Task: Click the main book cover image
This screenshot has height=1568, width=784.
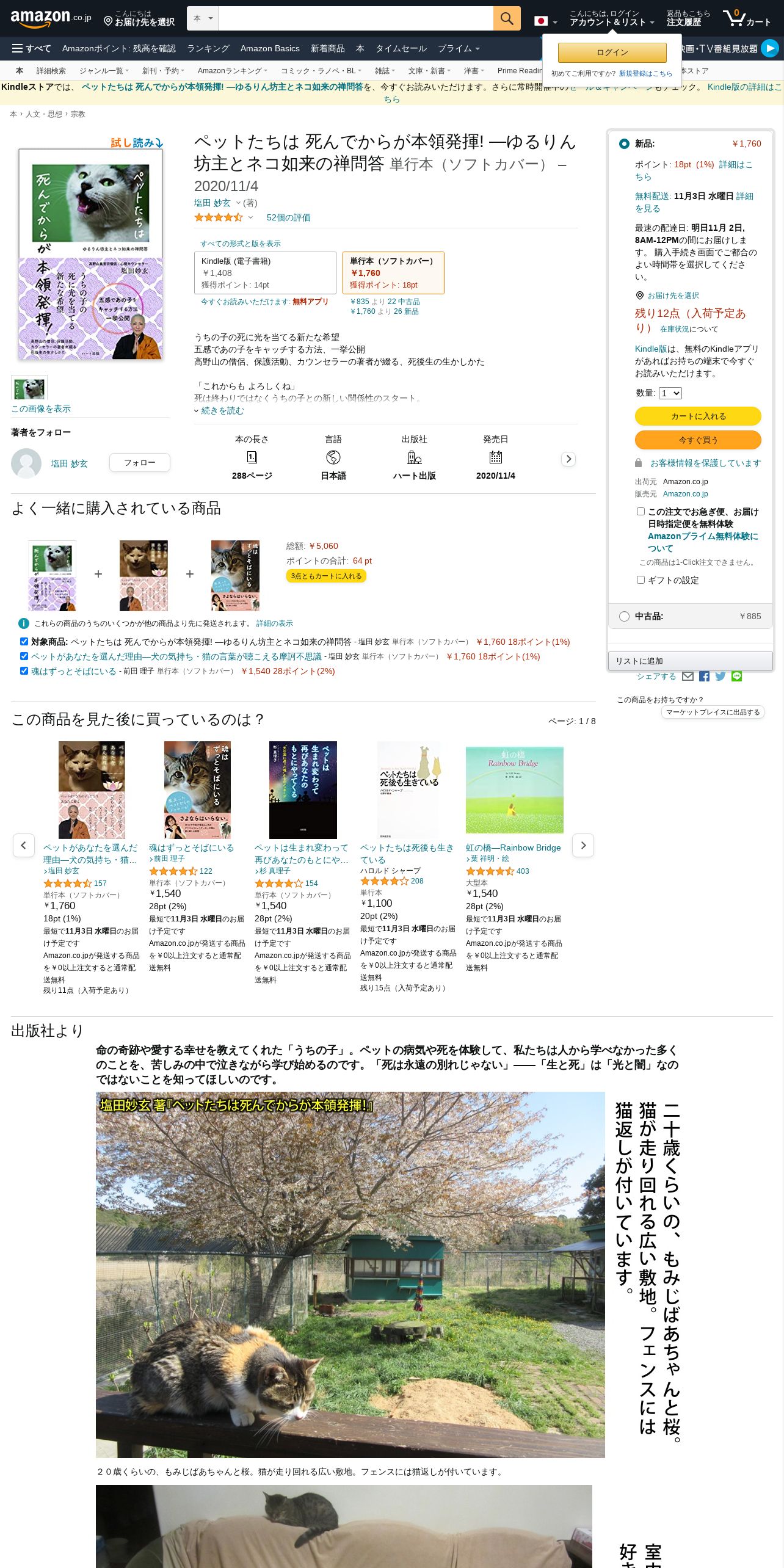Action: pyautogui.click(x=90, y=254)
